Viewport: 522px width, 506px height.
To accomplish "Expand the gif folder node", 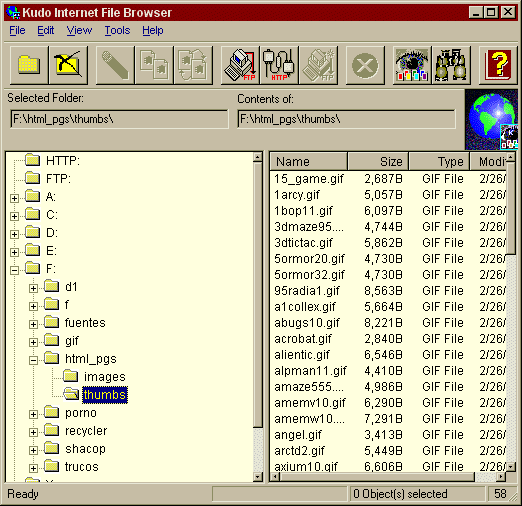I will 33,342.
